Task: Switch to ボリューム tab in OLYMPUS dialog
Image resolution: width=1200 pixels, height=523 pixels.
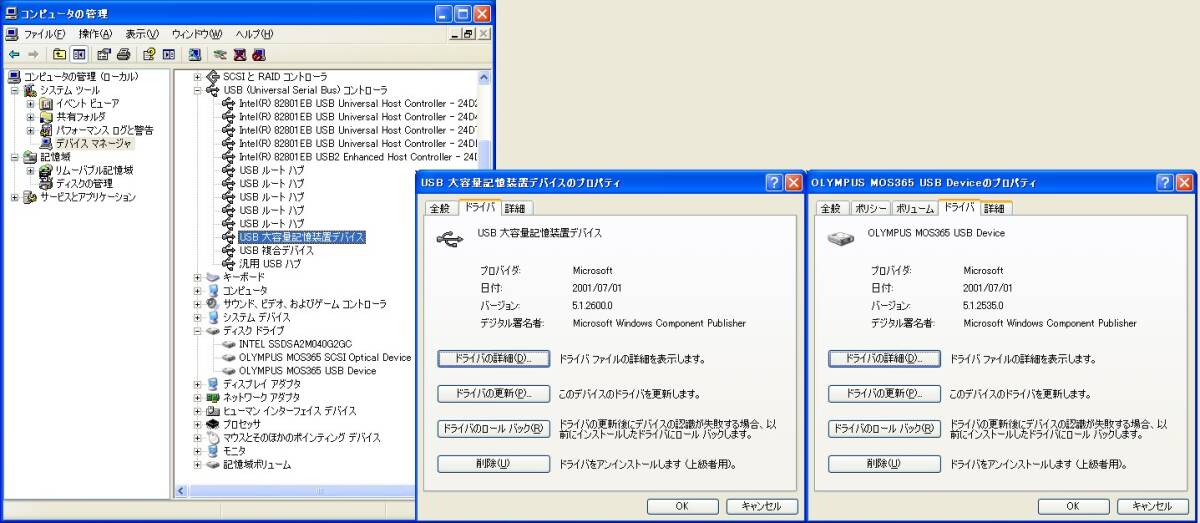Action: tap(915, 208)
